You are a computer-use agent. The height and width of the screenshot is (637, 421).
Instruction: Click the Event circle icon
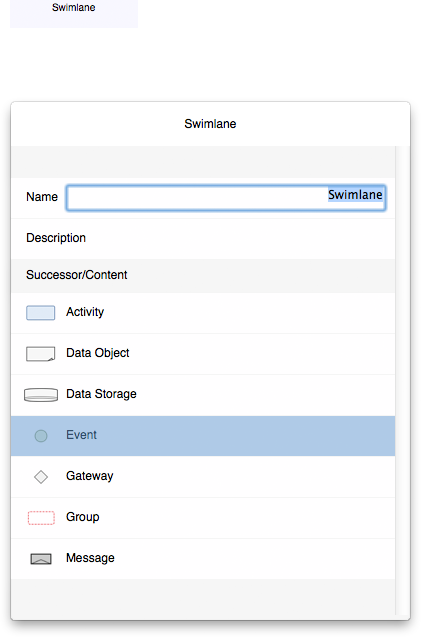coord(41,436)
